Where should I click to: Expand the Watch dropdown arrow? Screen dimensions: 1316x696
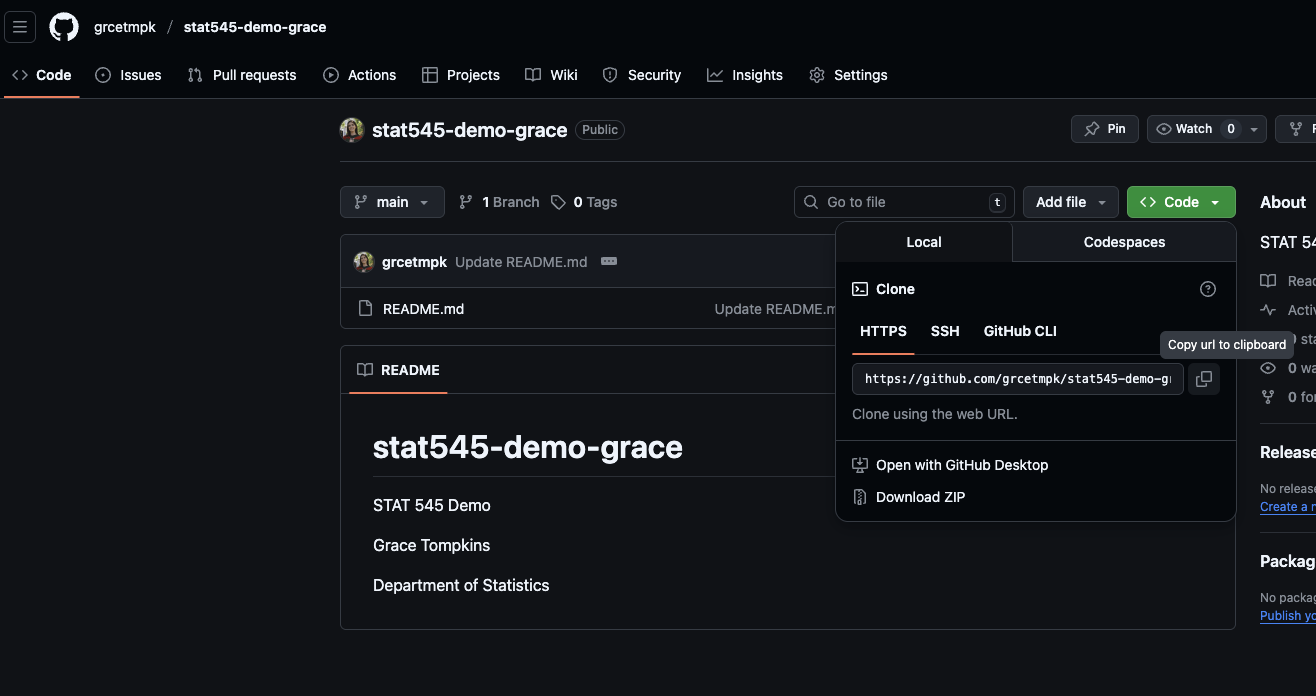coord(1254,129)
